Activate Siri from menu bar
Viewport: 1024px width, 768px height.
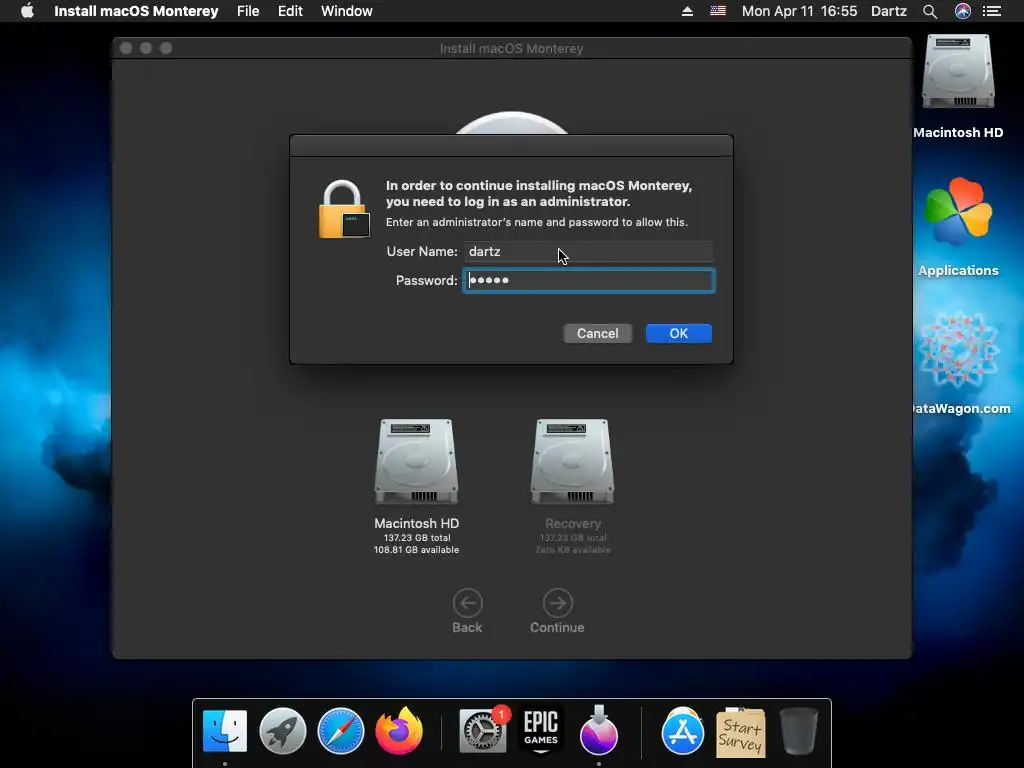(963, 11)
